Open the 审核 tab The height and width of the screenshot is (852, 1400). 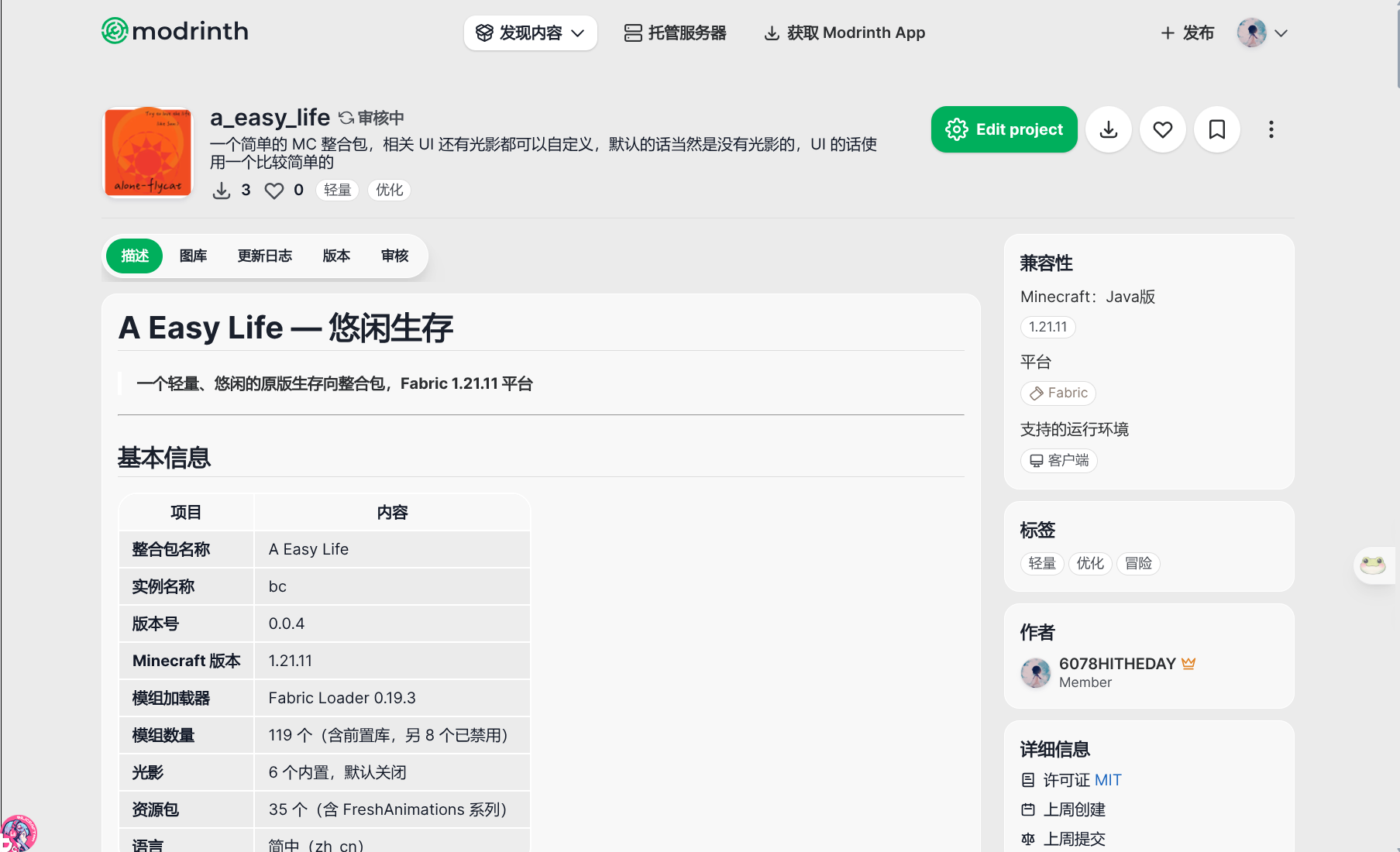click(394, 256)
